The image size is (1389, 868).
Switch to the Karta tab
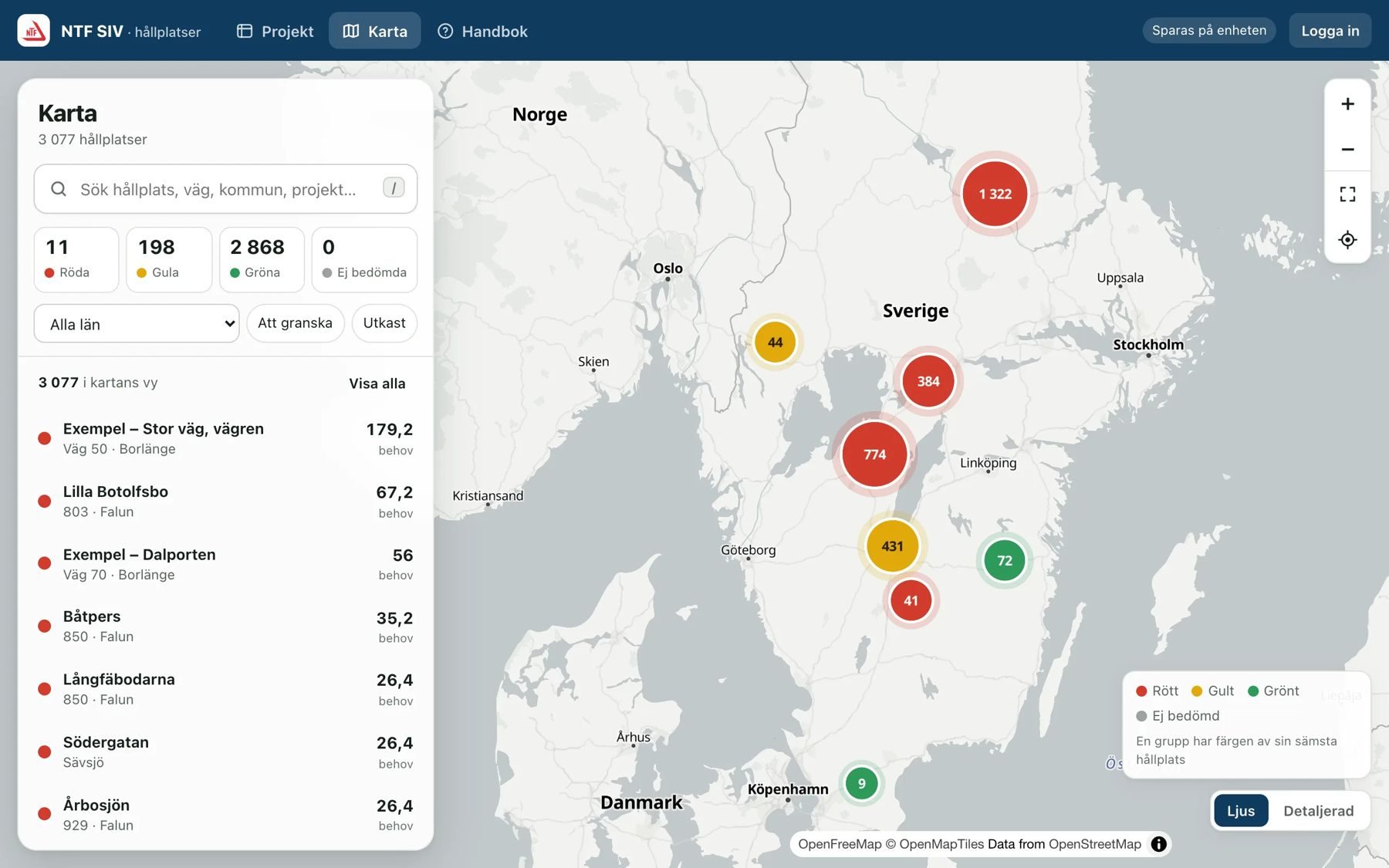tap(375, 31)
